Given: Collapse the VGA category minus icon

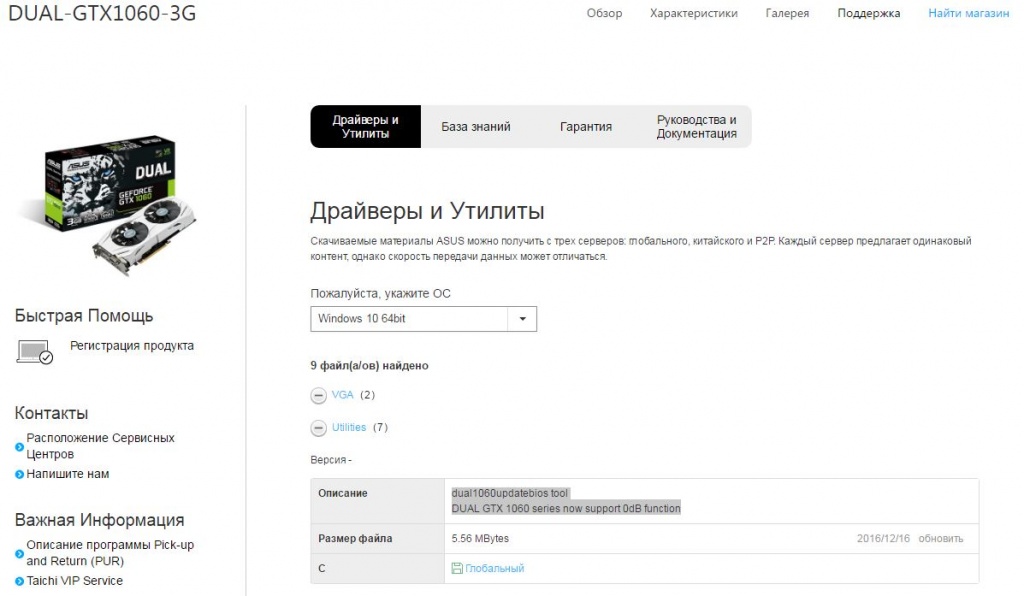Looking at the screenshot, I should point(318,396).
